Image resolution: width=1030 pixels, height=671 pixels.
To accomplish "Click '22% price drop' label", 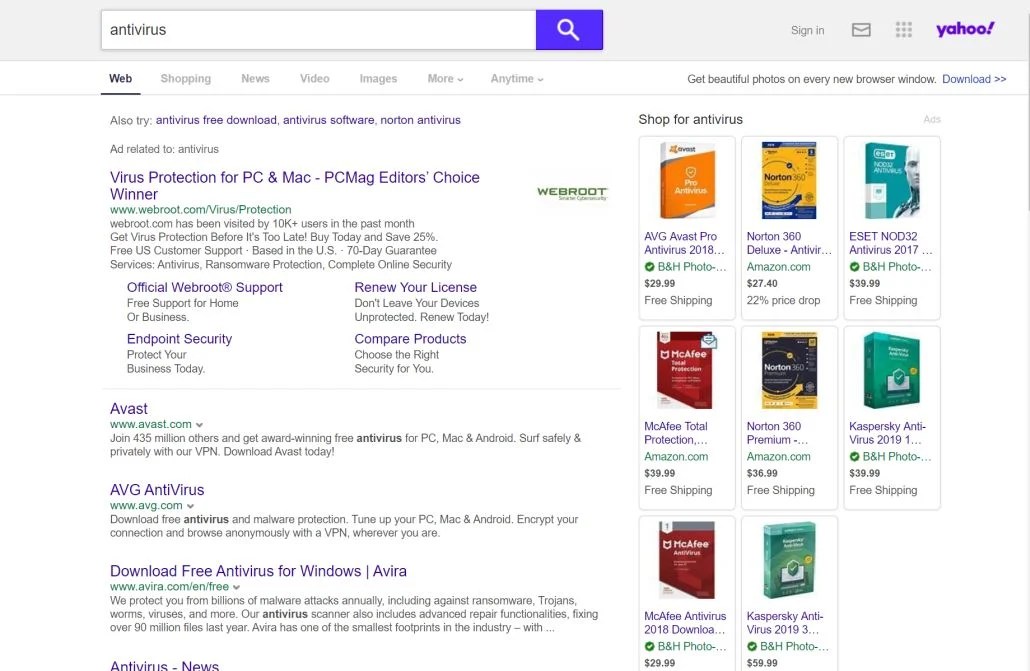I will [783, 300].
